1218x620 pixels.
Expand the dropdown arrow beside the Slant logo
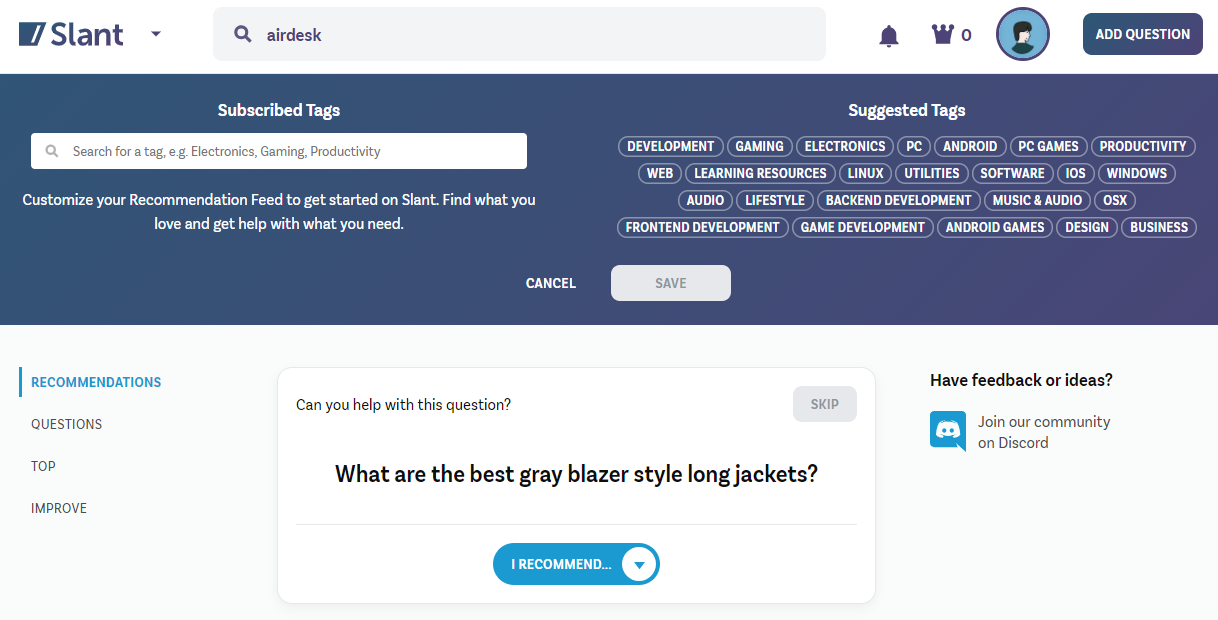[x=156, y=34]
